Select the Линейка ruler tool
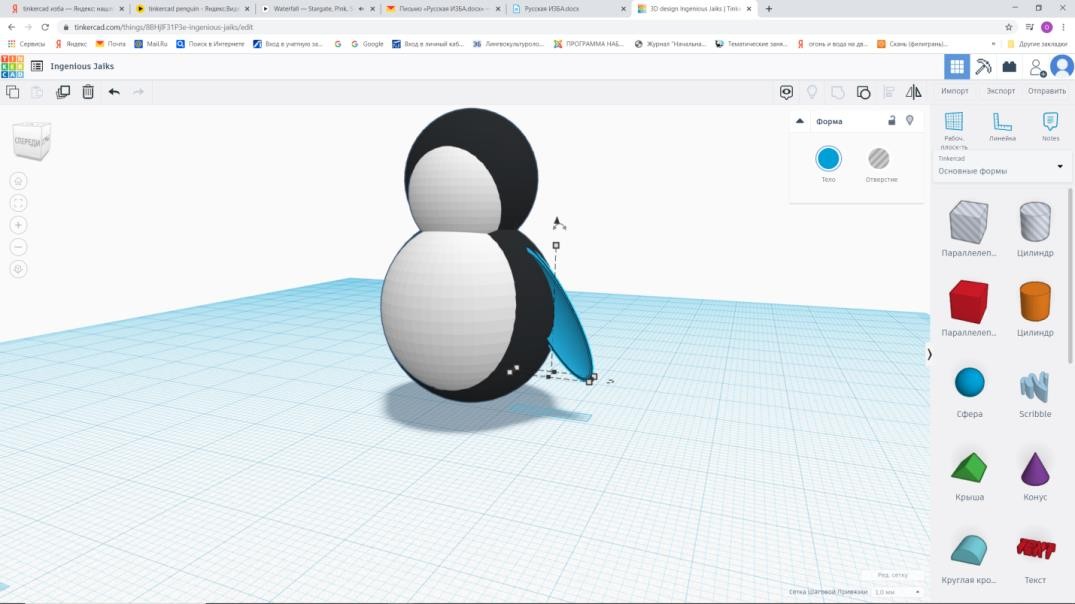Image resolution: width=1075 pixels, height=604 pixels. tap(1002, 127)
